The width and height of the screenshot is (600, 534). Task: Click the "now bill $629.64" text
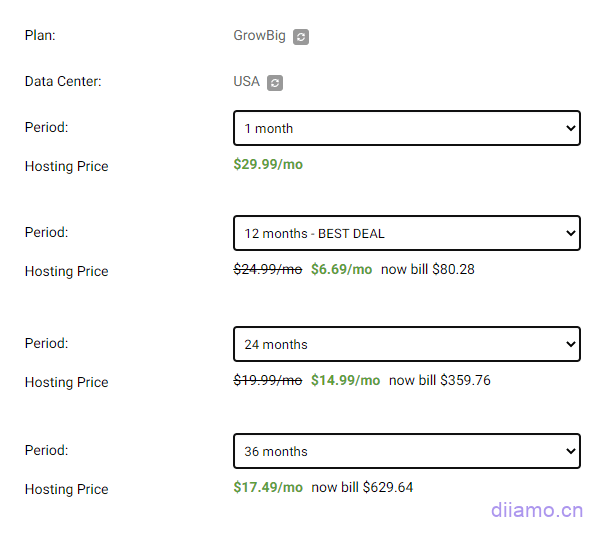pos(362,487)
